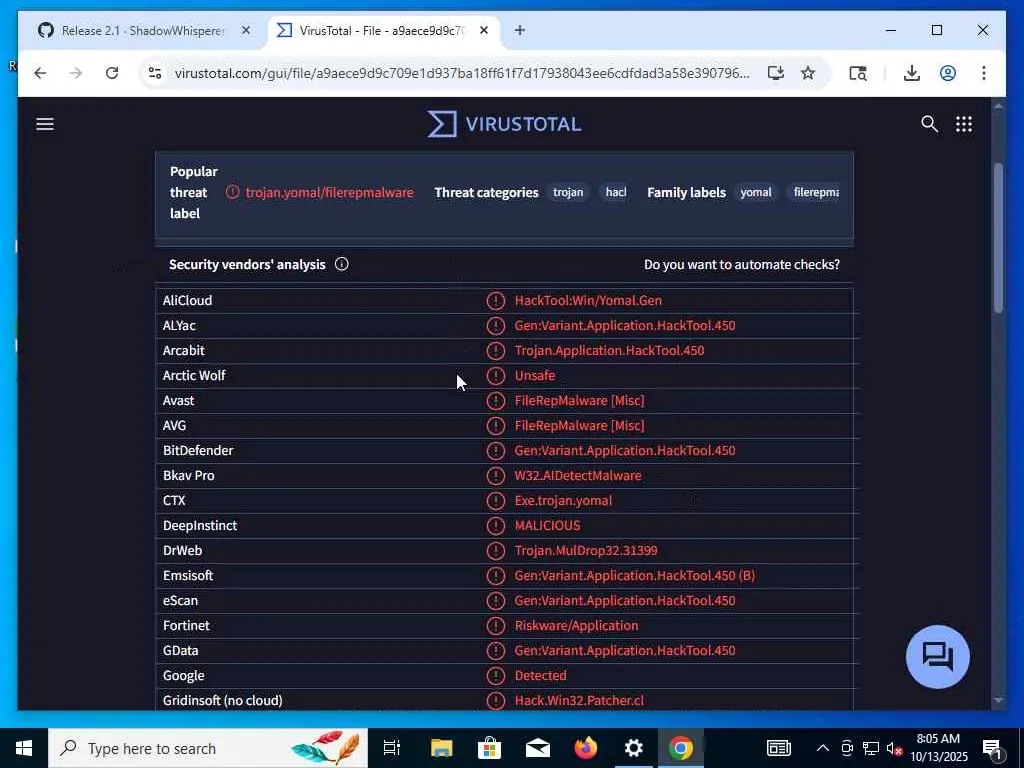Click the trojan threat category chip

(568, 192)
